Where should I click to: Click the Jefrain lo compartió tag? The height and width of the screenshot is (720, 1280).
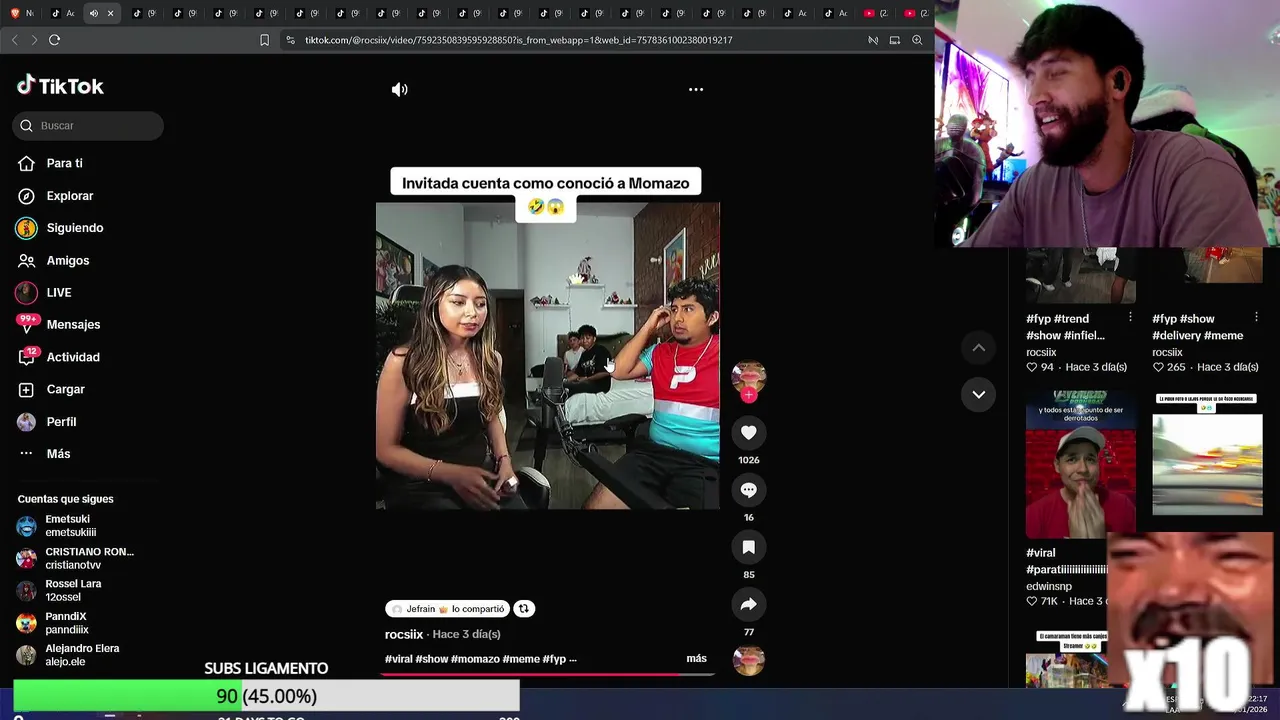447,609
